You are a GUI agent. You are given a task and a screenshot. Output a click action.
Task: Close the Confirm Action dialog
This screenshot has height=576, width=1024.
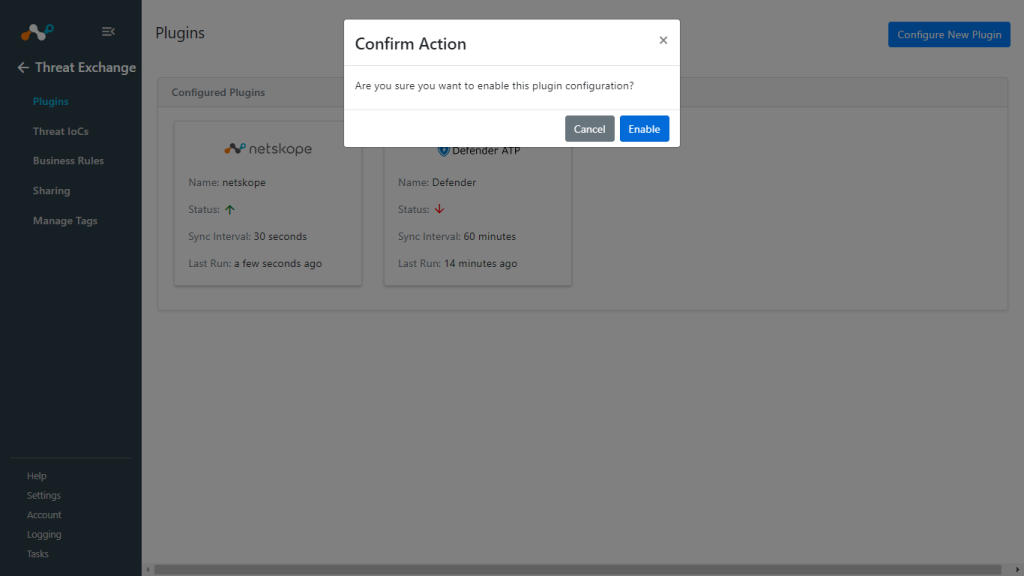click(x=663, y=40)
